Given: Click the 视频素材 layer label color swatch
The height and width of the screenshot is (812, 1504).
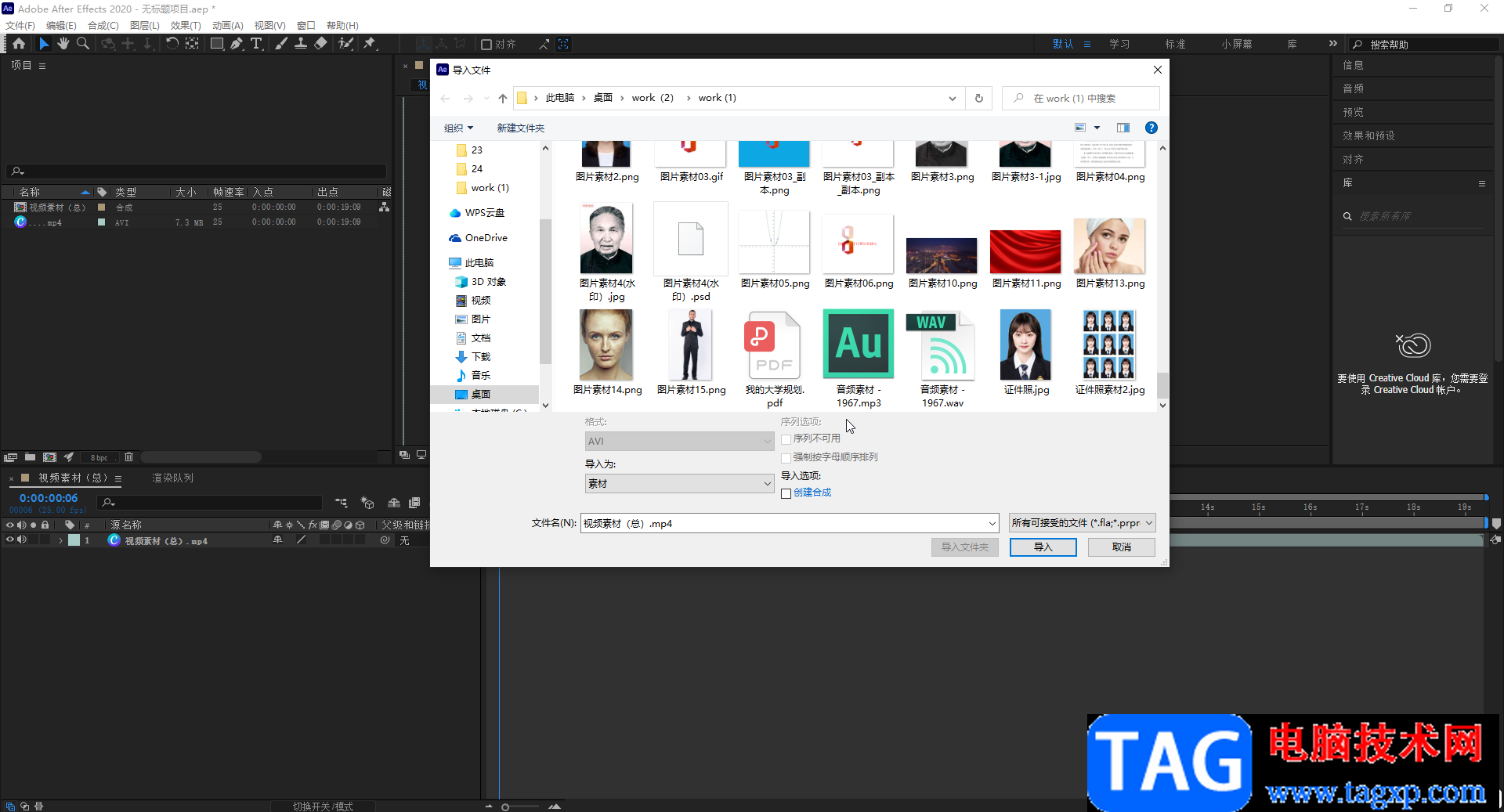Looking at the screenshot, I should pos(74,540).
